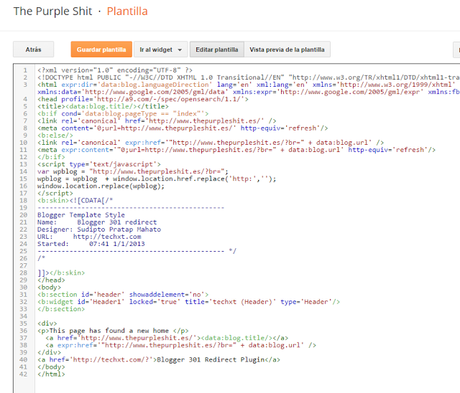Click the b:skin CDATA line
460x393 pixels.
click(x=75, y=200)
